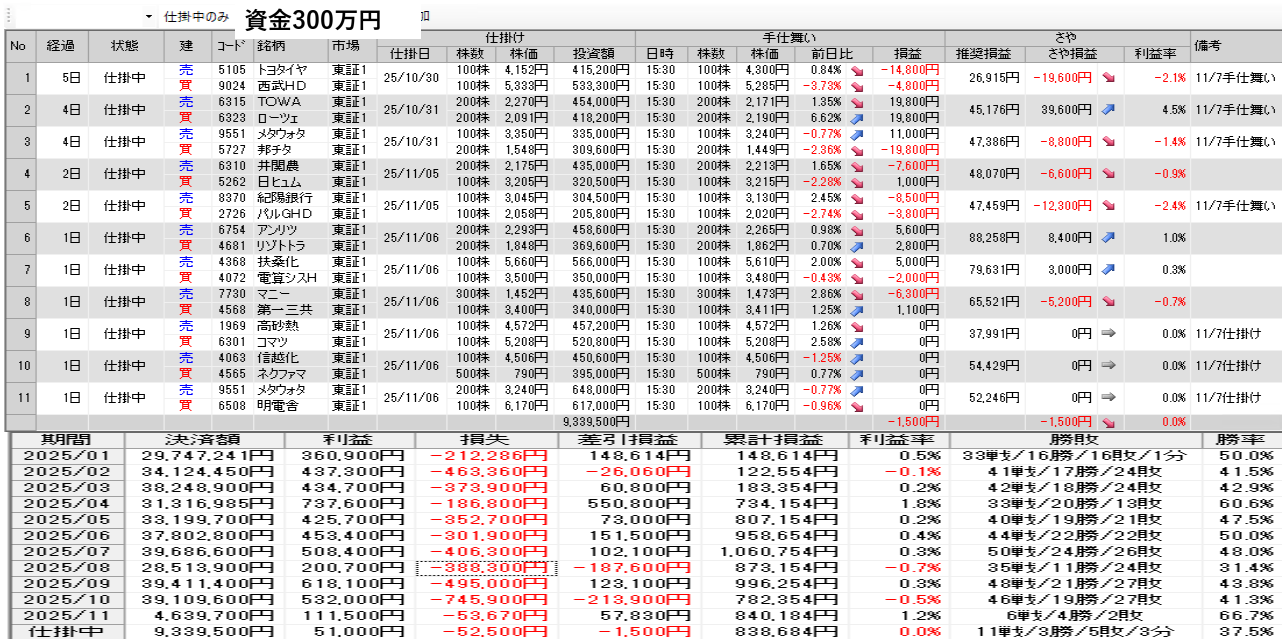Select row number 5 in No column
Screen dimensions: 1282x639
[19, 205]
